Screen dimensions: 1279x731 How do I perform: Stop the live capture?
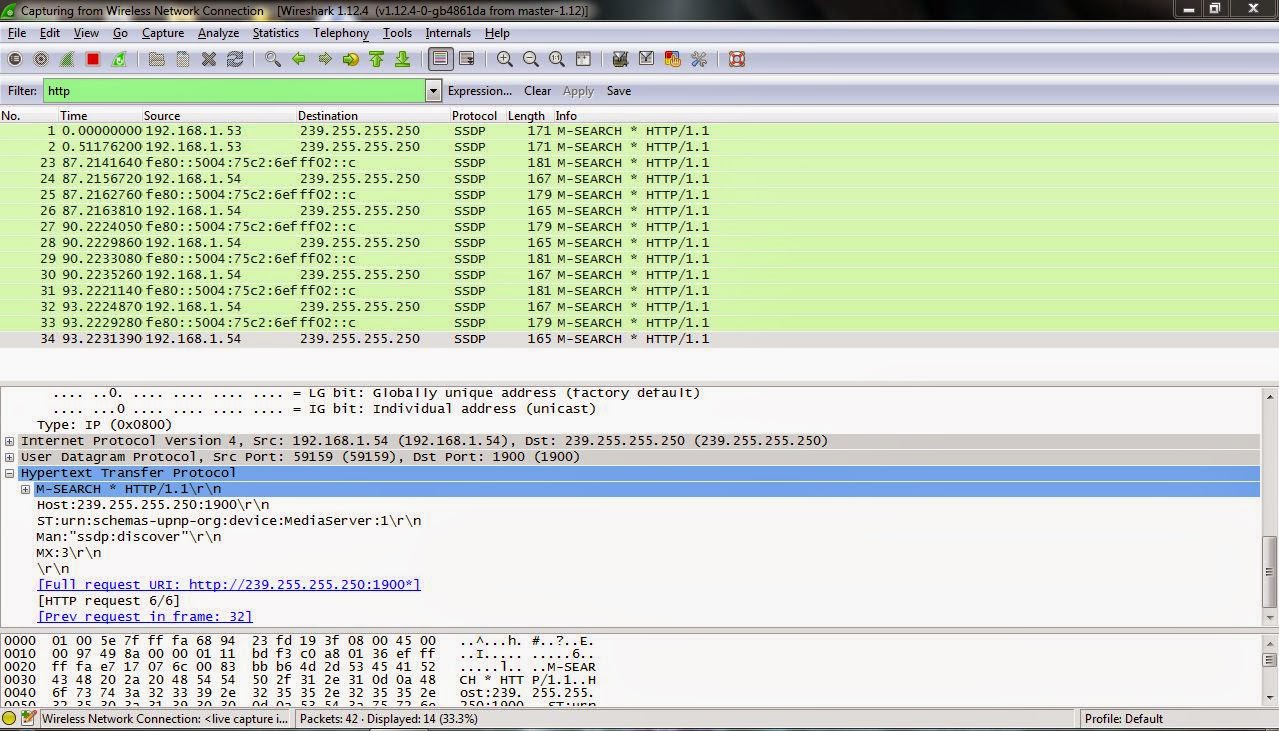[93, 59]
